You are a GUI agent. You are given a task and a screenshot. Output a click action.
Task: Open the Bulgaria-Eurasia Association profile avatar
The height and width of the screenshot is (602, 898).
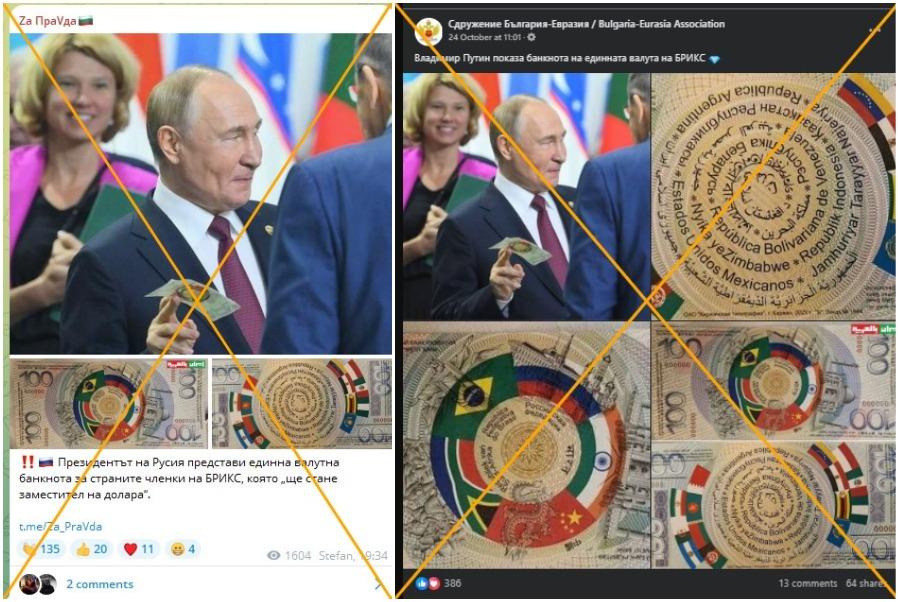428,31
